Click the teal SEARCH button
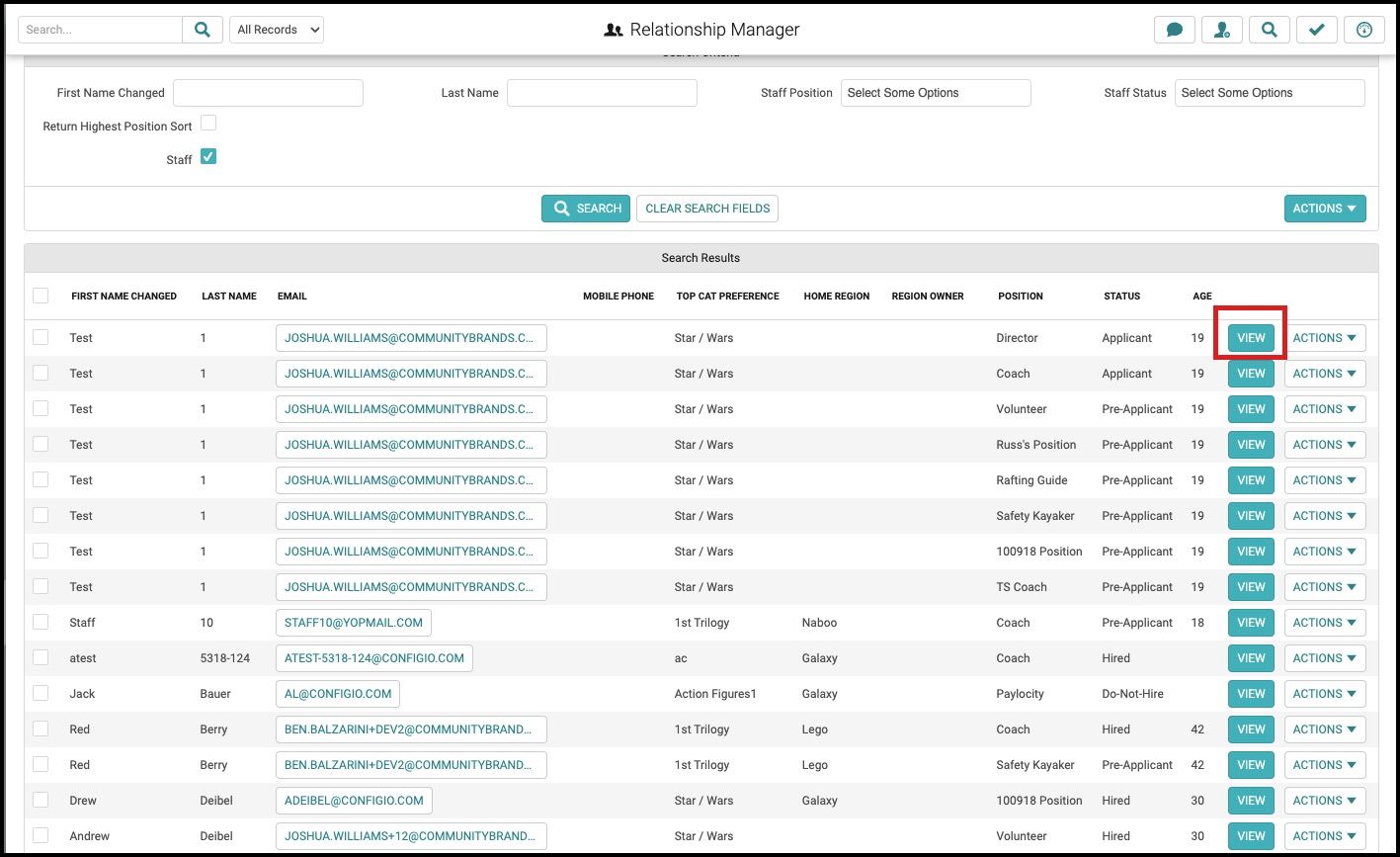Image resolution: width=1400 pixels, height=857 pixels. pos(586,209)
